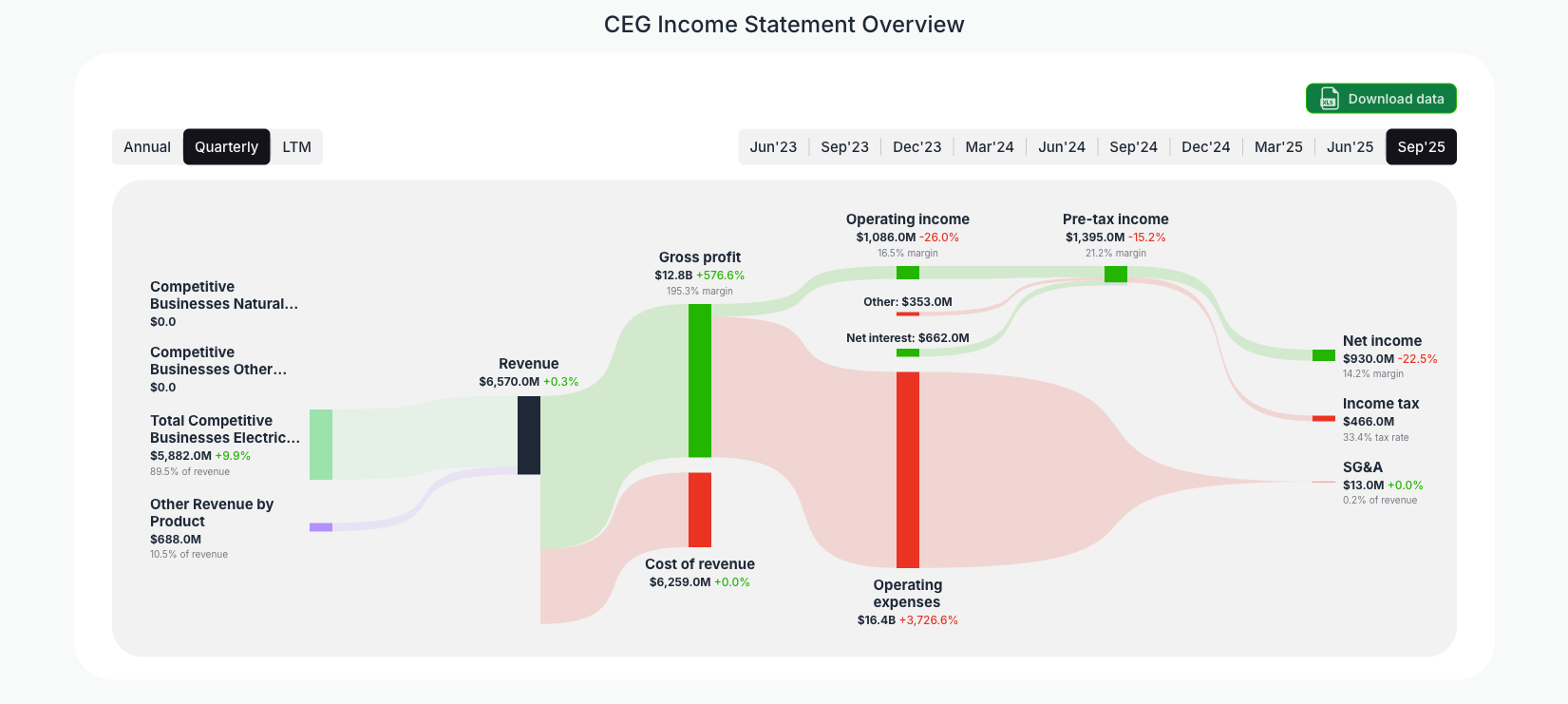Switch to Annual view
Viewport: 1568px width, 704px height.
(147, 146)
